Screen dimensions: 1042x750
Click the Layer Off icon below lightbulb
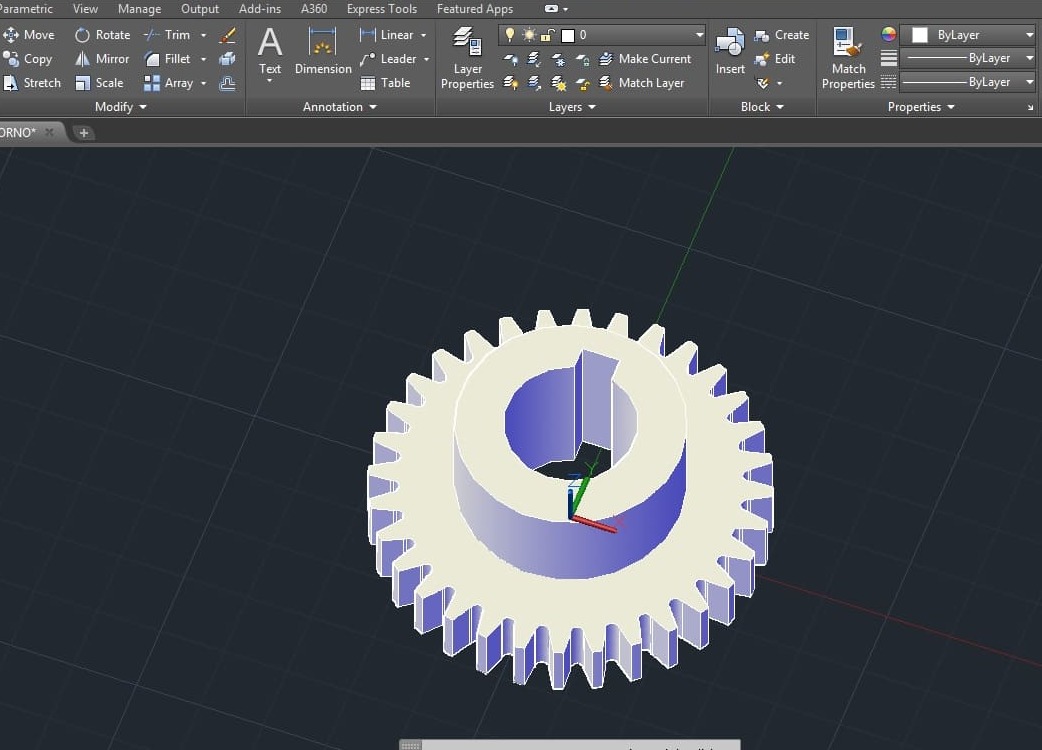(511, 59)
